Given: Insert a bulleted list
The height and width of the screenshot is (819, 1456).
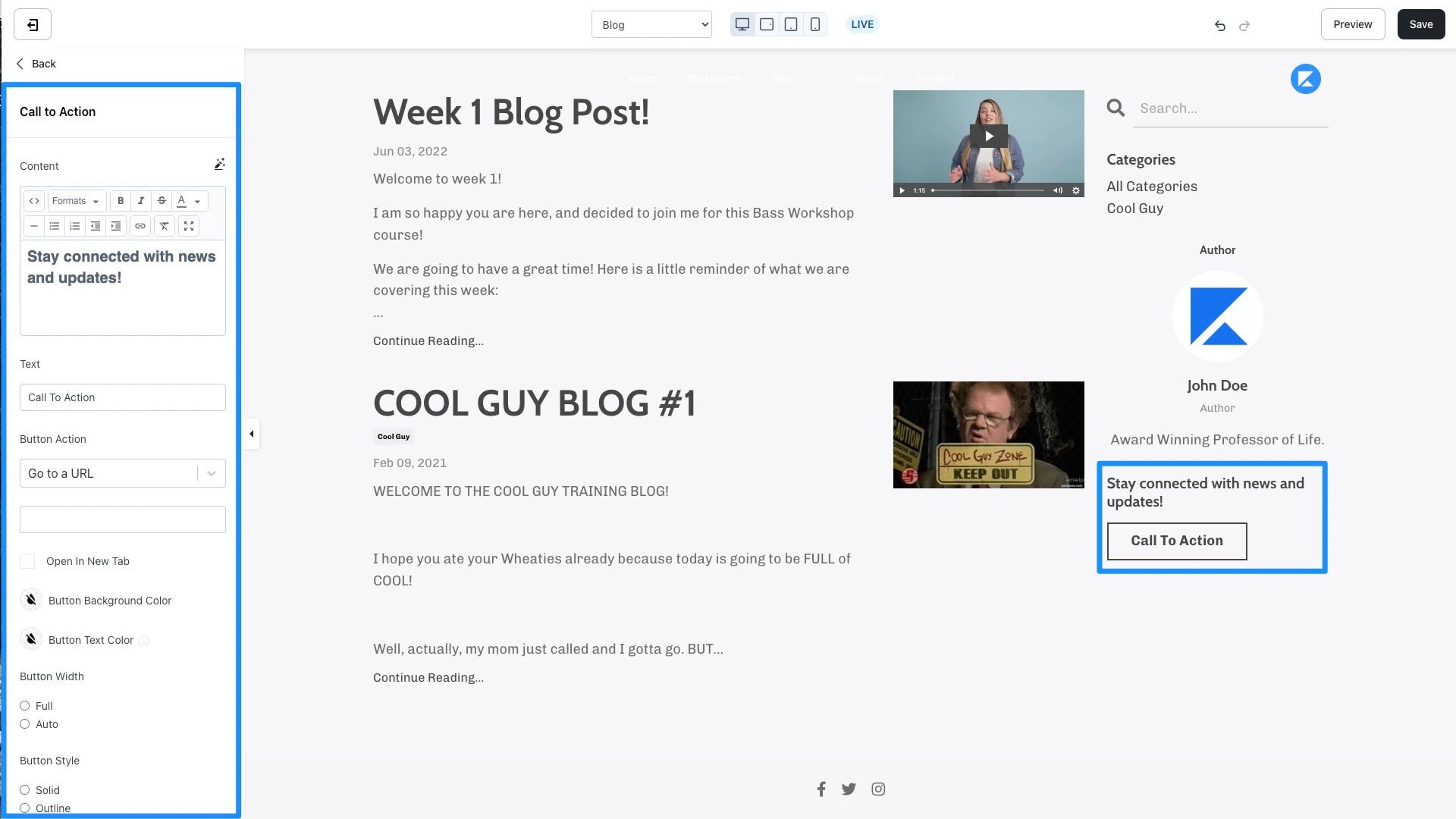Looking at the screenshot, I should (55, 226).
